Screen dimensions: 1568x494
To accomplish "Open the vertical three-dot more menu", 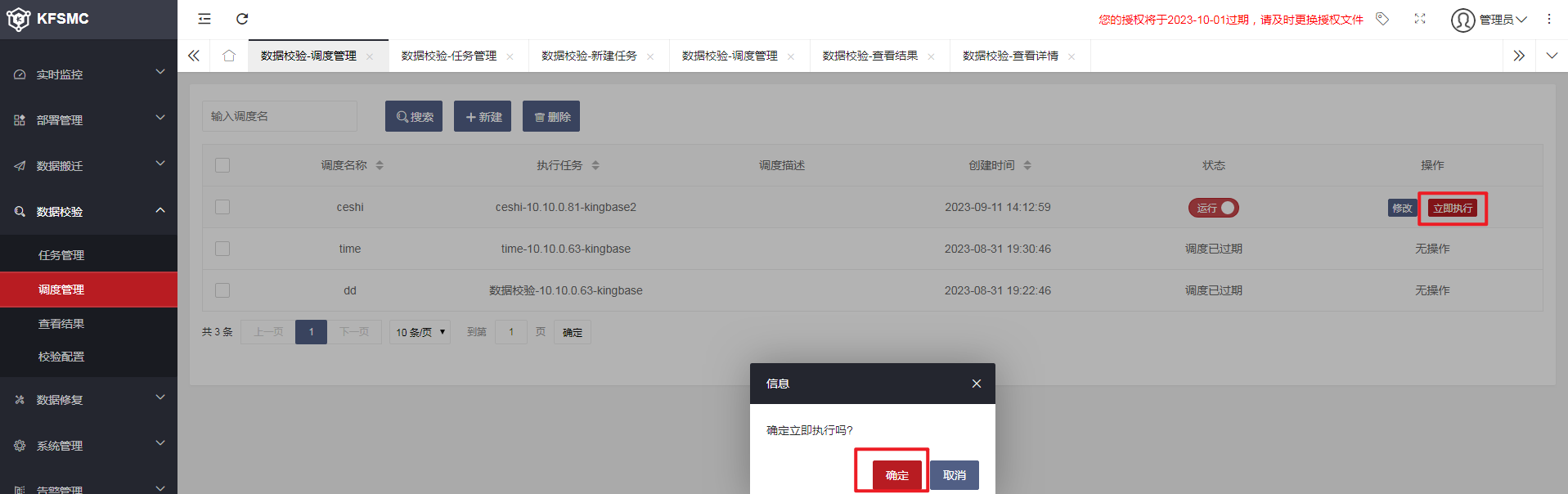I will [1548, 19].
